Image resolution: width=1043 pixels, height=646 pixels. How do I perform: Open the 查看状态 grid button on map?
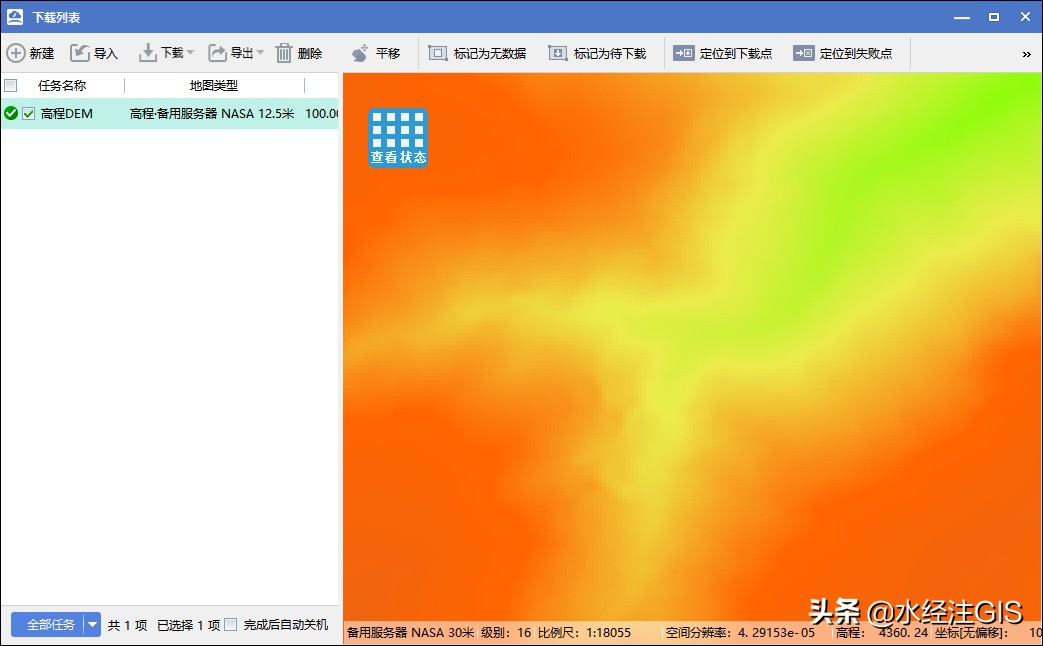click(x=398, y=138)
